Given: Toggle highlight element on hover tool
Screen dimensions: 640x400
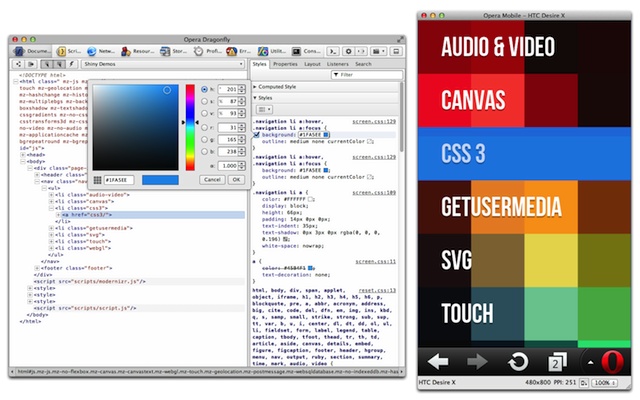Looking at the screenshot, I should [60, 64].
